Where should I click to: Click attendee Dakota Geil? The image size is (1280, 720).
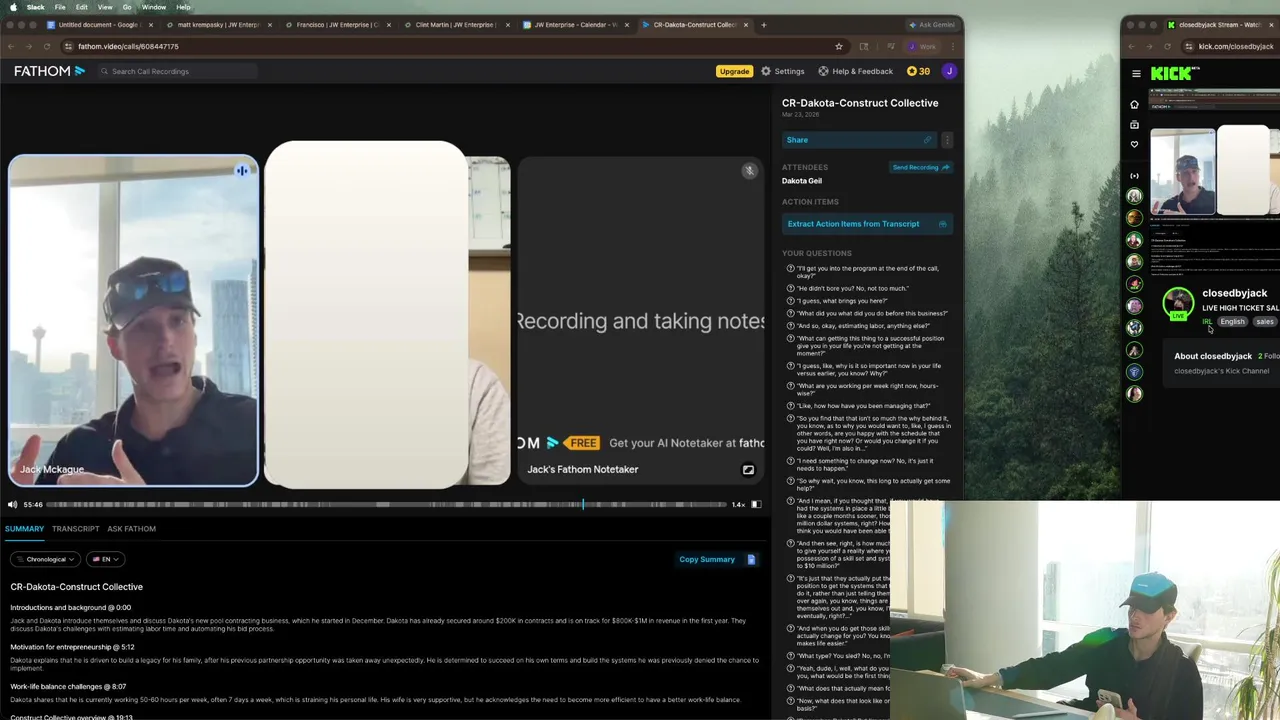[802, 181]
